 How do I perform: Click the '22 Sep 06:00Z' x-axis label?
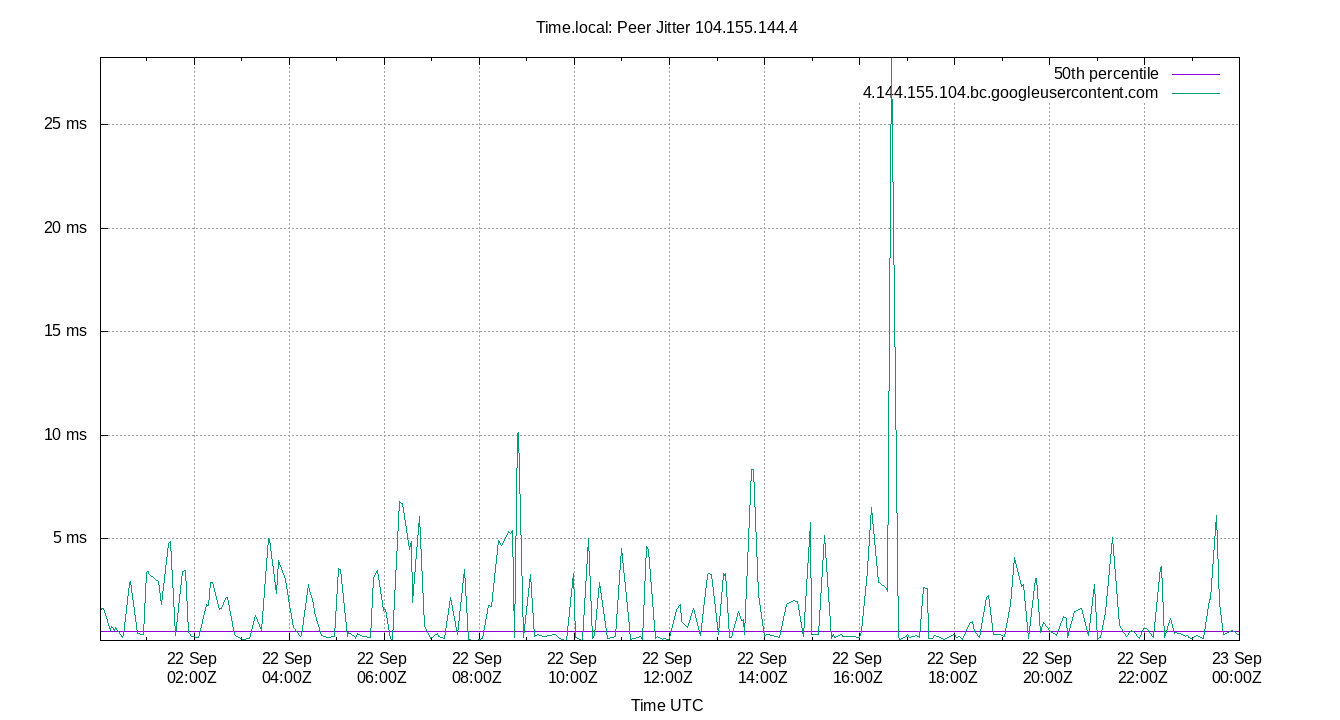(381, 668)
